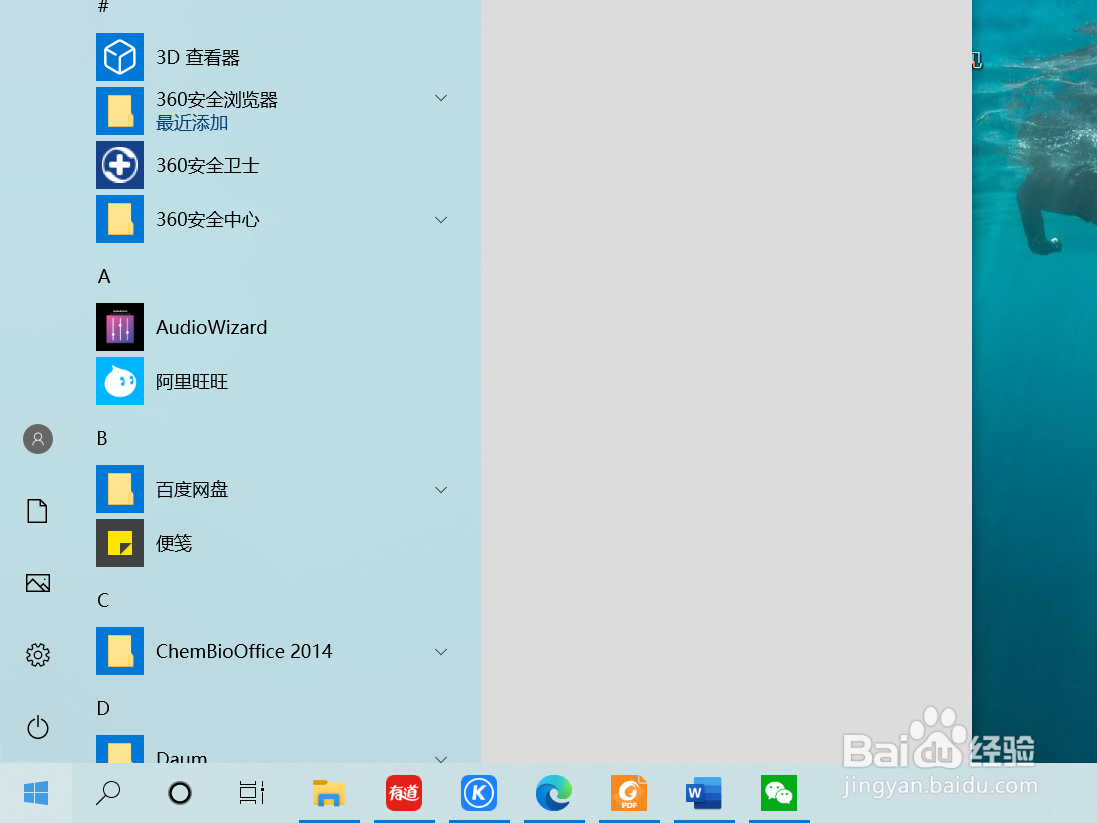1097x823 pixels.
Task: Click the 360安全浏览器 folder icon
Action: click(120, 111)
